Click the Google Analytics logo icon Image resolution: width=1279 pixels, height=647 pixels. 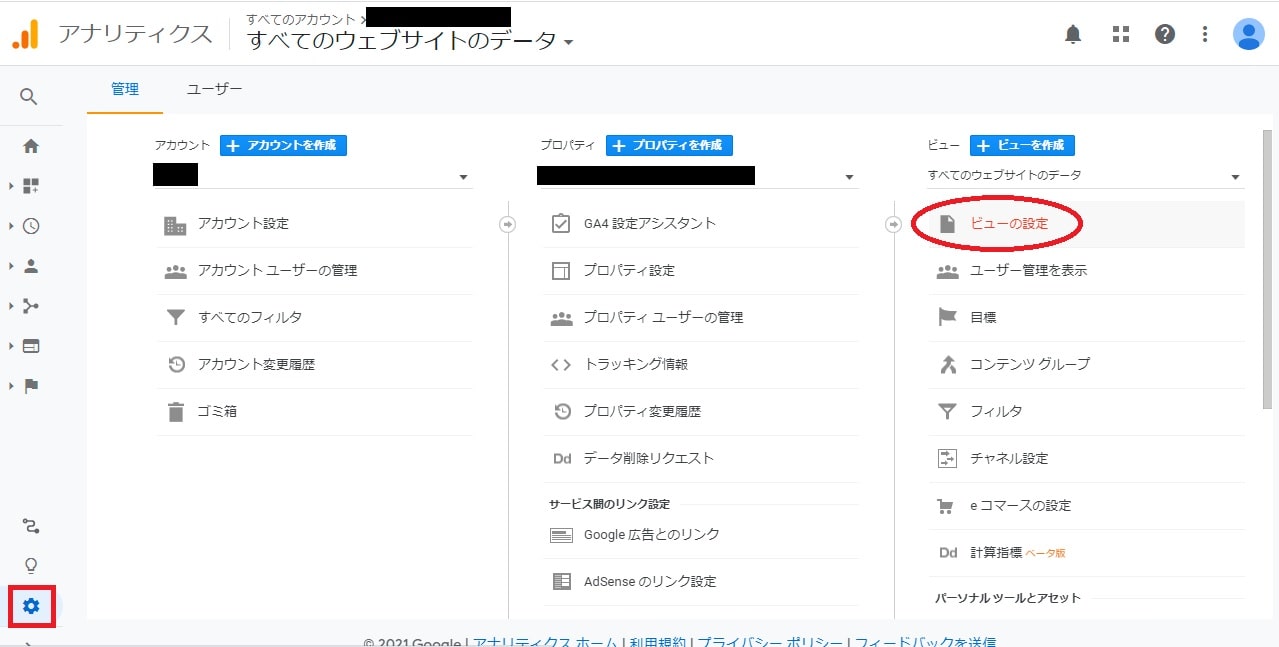tap(25, 34)
